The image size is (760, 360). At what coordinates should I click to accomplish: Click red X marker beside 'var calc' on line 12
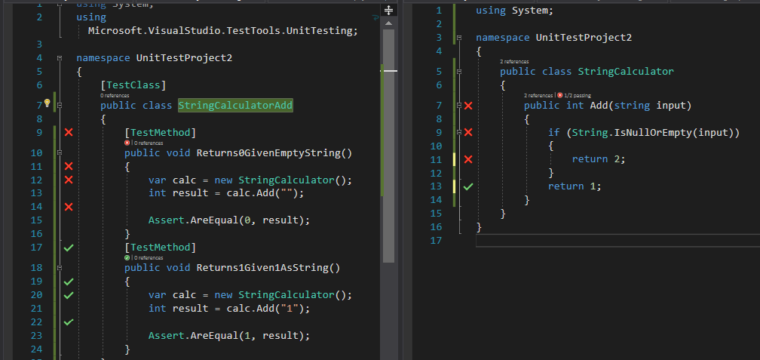(x=69, y=180)
